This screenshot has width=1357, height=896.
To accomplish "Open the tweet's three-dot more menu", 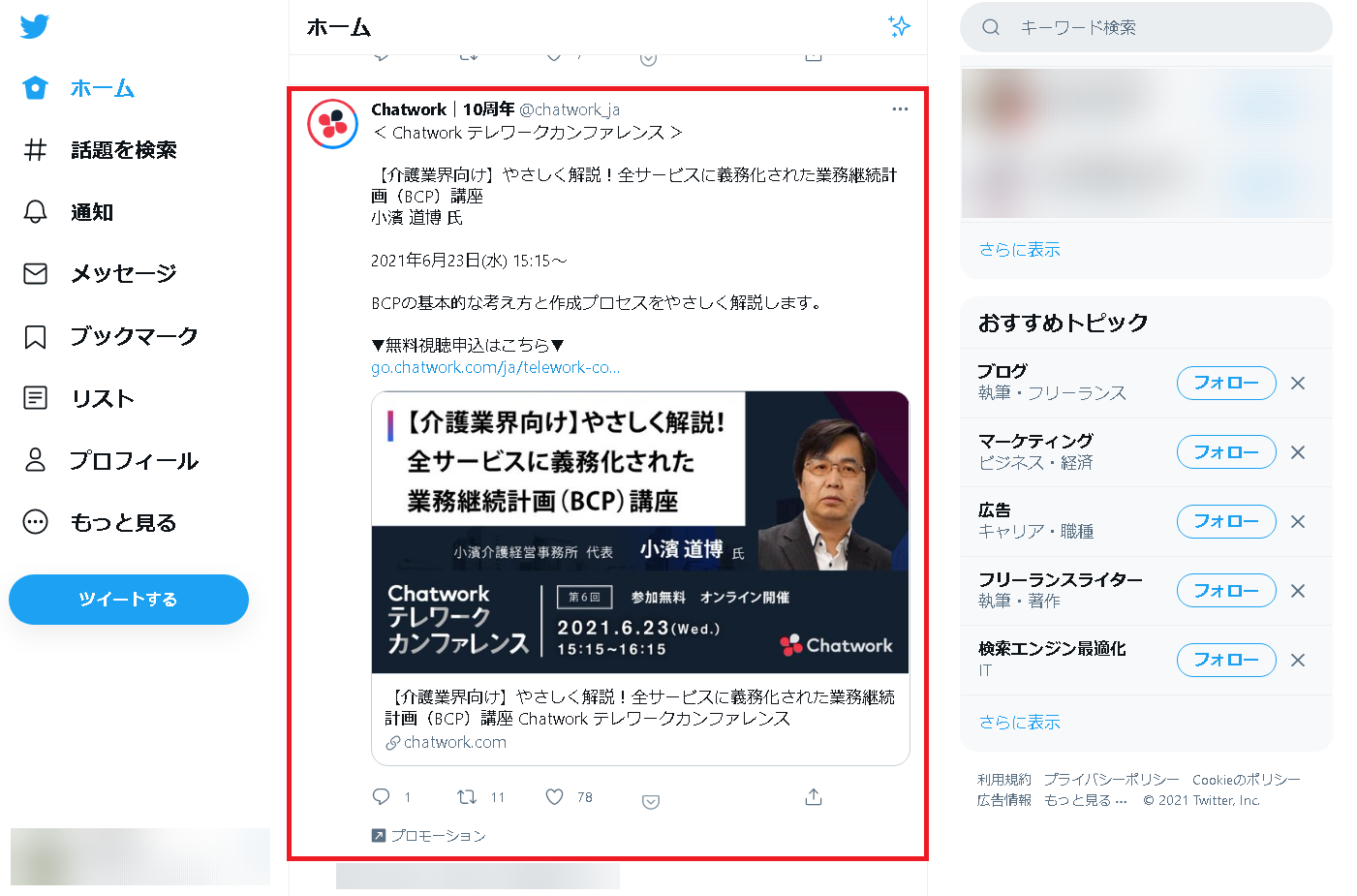I will 900,109.
